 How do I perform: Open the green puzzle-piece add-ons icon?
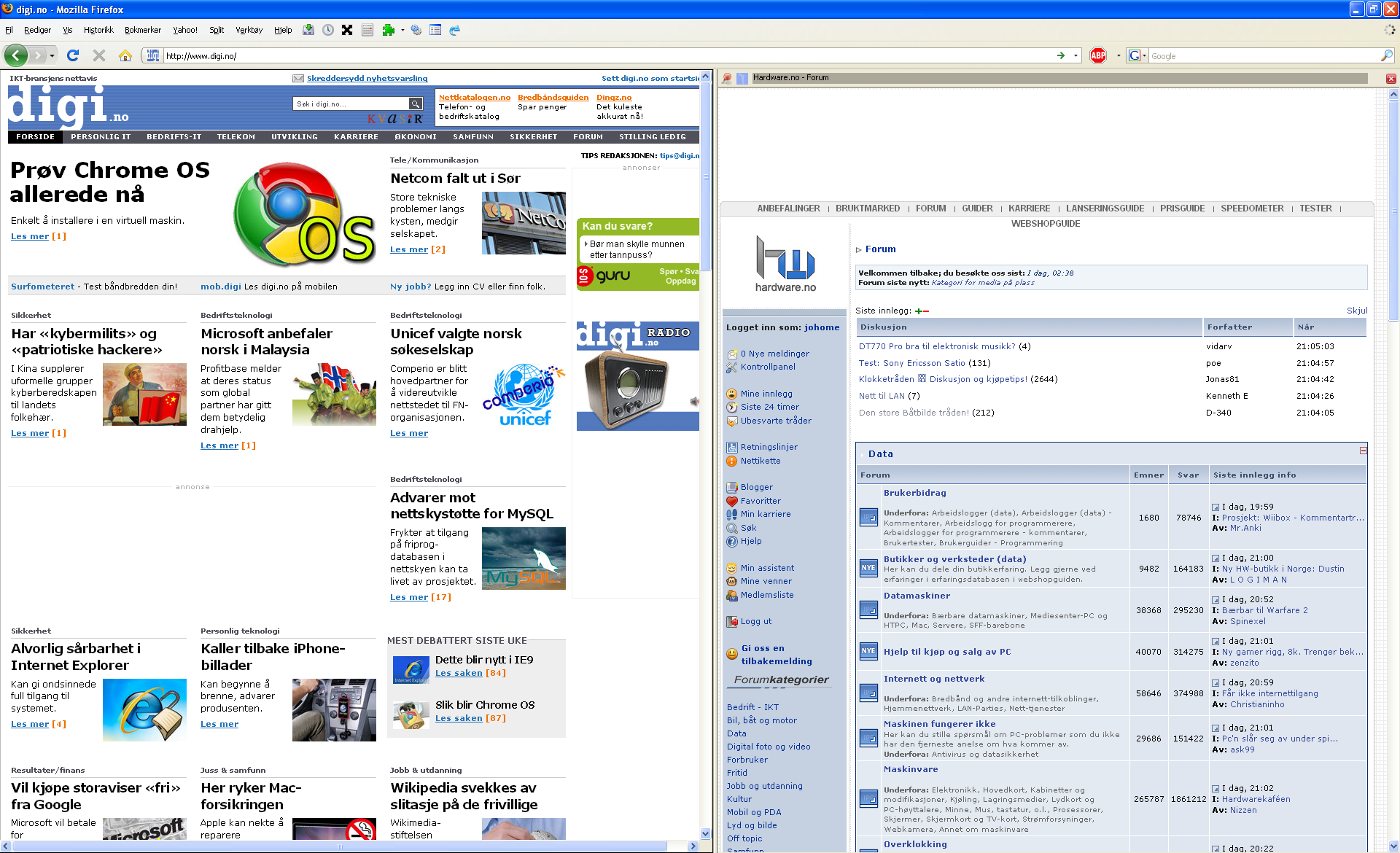tap(389, 30)
